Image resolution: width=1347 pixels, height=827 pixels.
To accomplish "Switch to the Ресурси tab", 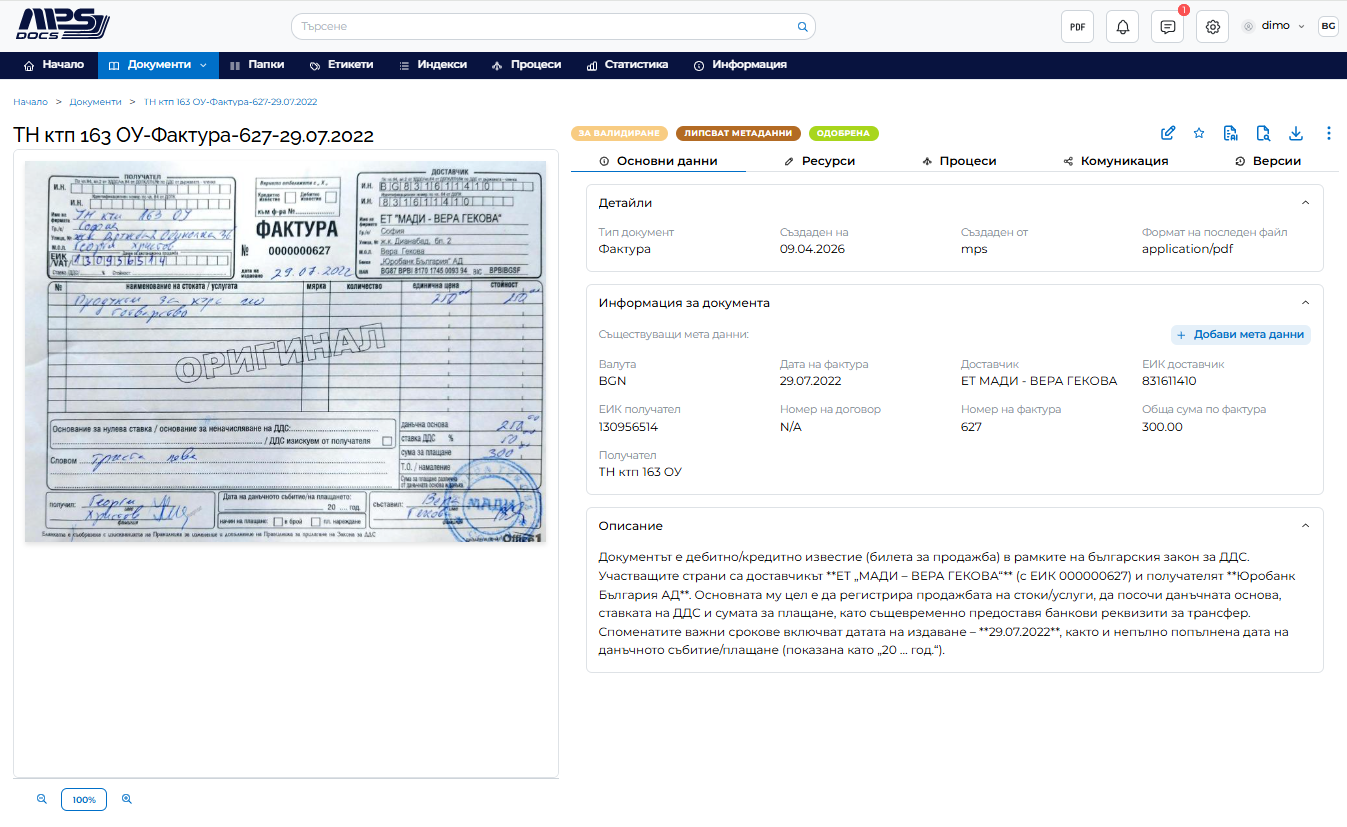I will [x=820, y=161].
